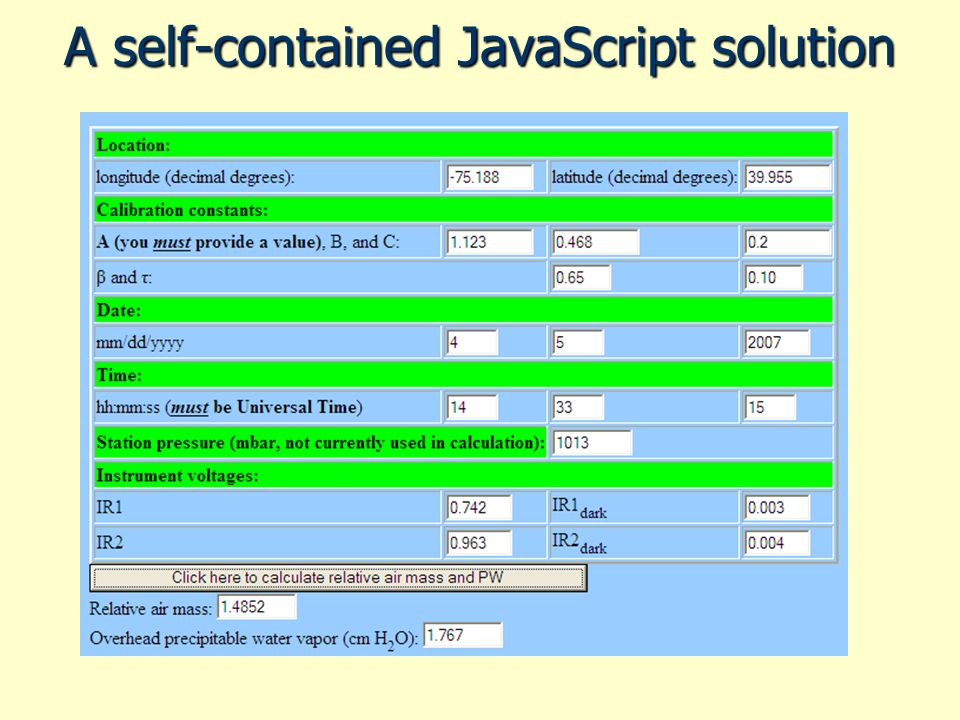Click the IR1 dark voltage field (0.003)
Viewport: 960px width, 720px height.
pos(777,508)
